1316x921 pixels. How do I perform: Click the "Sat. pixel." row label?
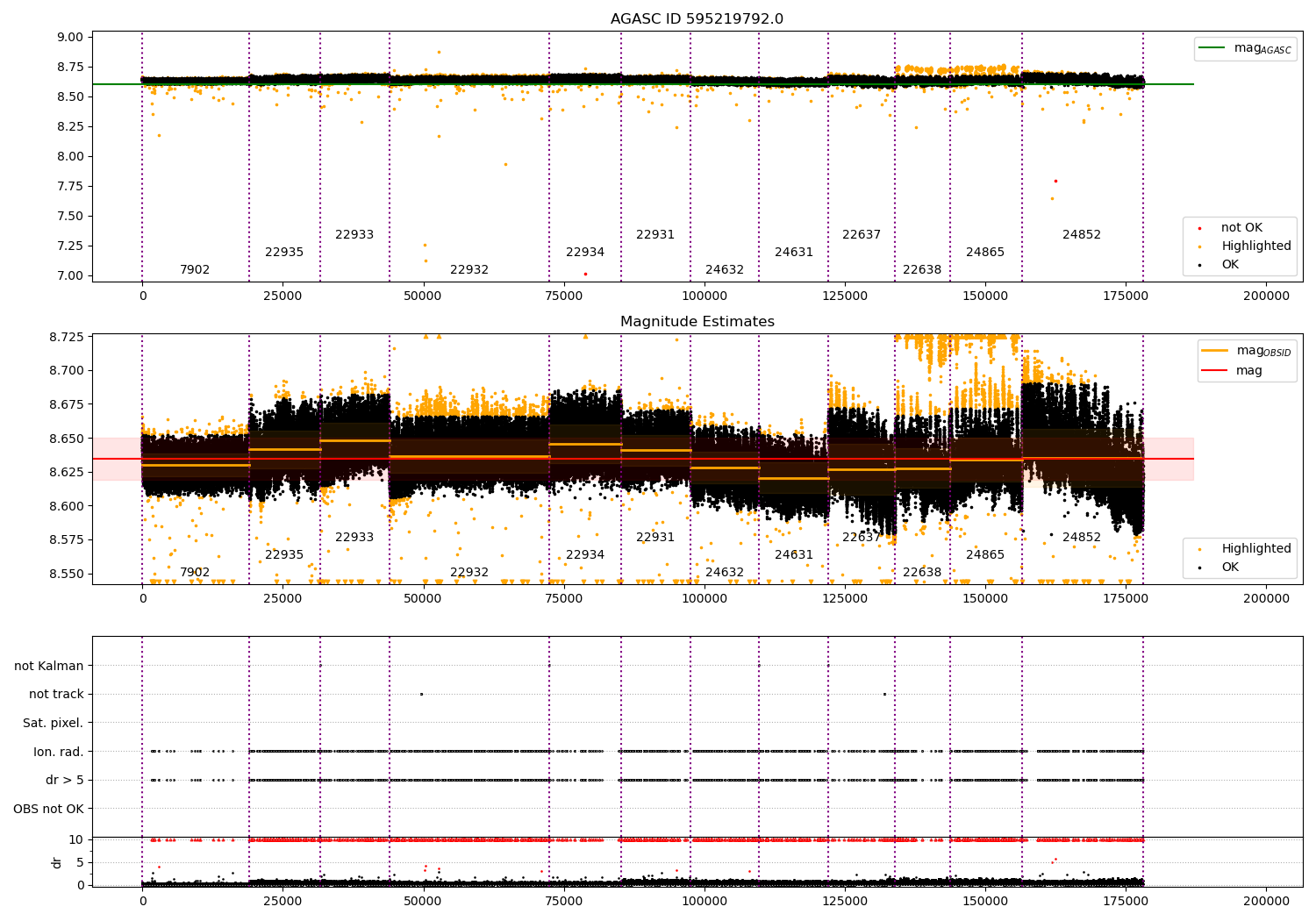[x=54, y=724]
